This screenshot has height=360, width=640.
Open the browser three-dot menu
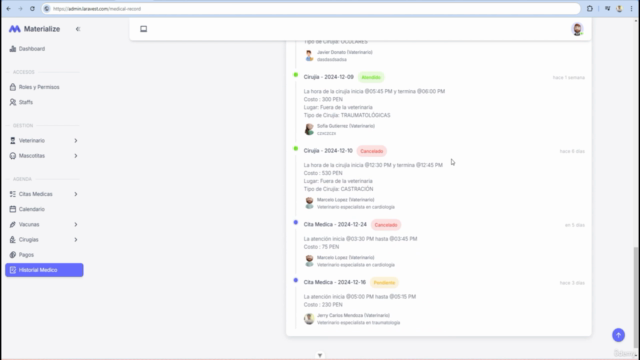[x=631, y=9]
